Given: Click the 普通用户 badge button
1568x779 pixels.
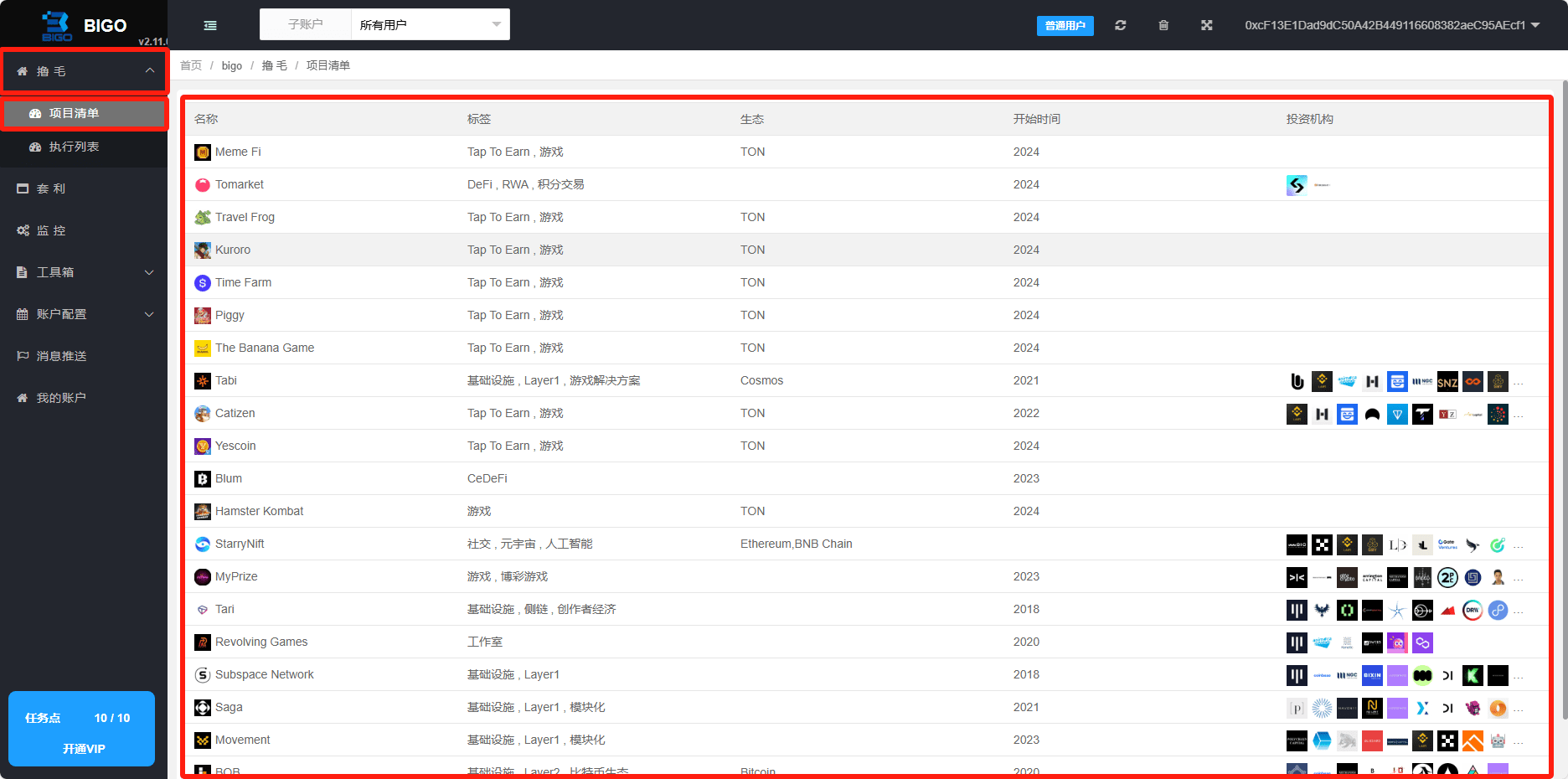Looking at the screenshot, I should pyautogui.click(x=1065, y=26).
